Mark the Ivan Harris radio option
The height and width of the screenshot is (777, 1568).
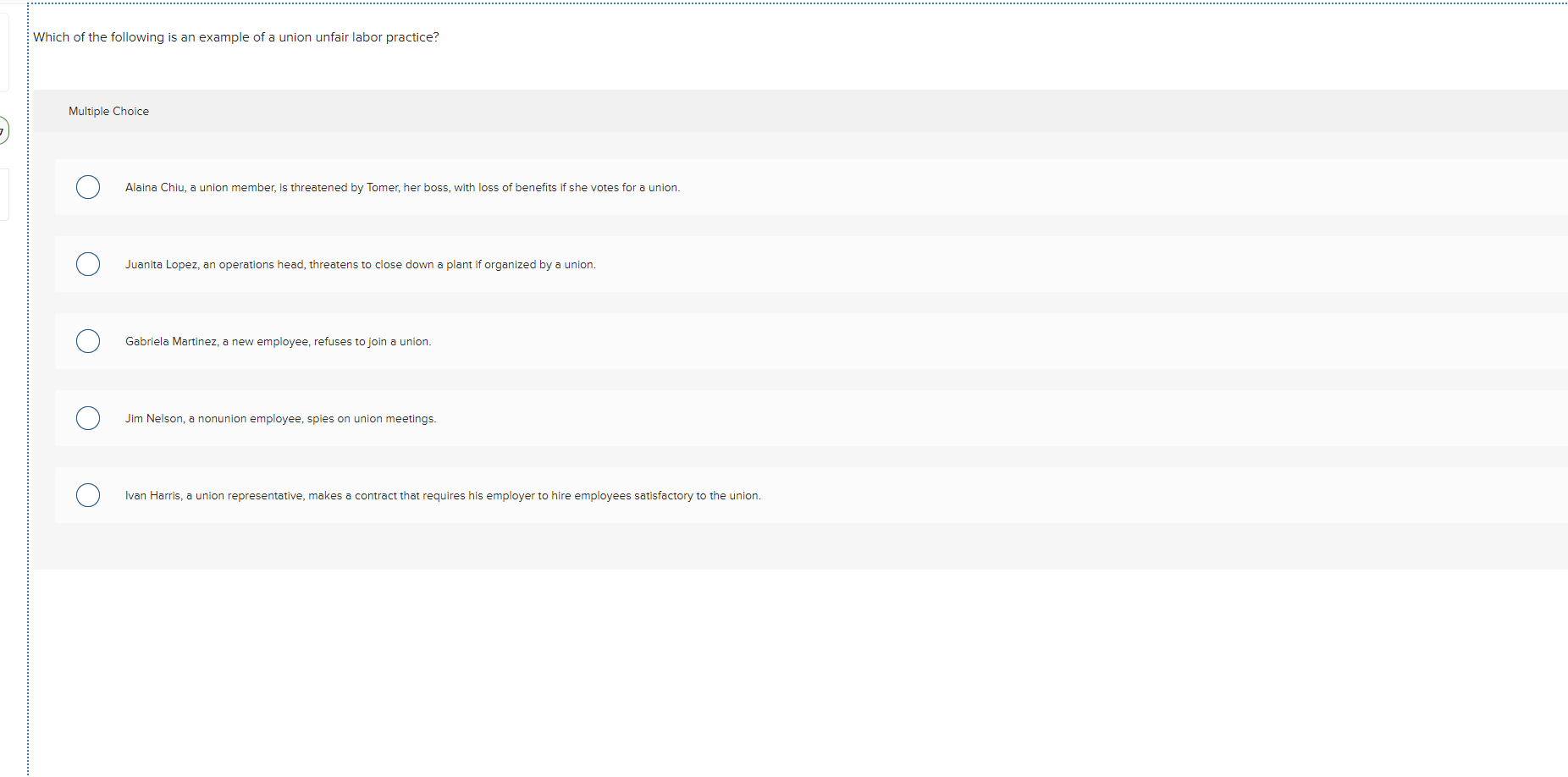[88, 495]
